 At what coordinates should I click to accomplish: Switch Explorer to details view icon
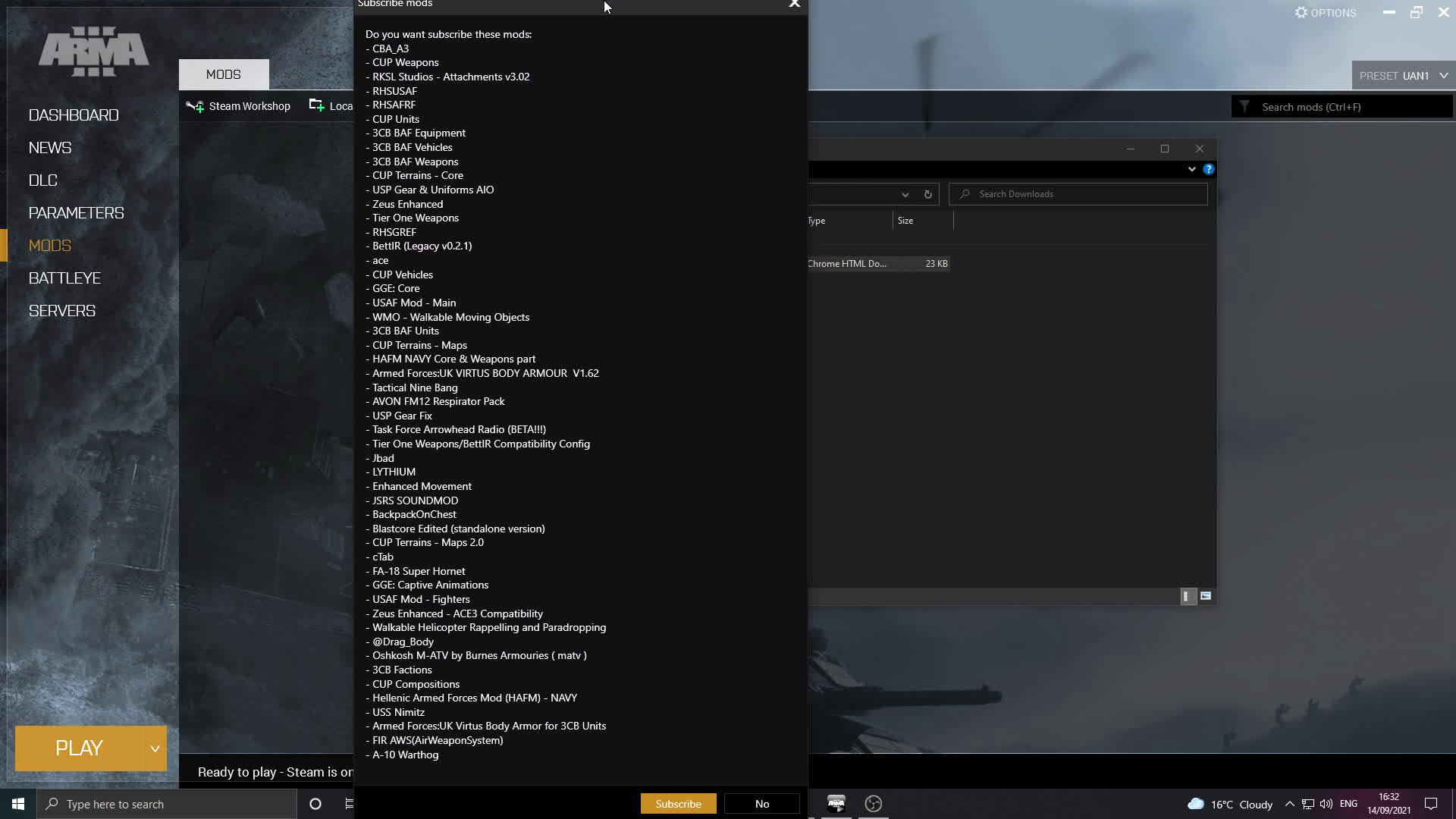click(x=1188, y=596)
